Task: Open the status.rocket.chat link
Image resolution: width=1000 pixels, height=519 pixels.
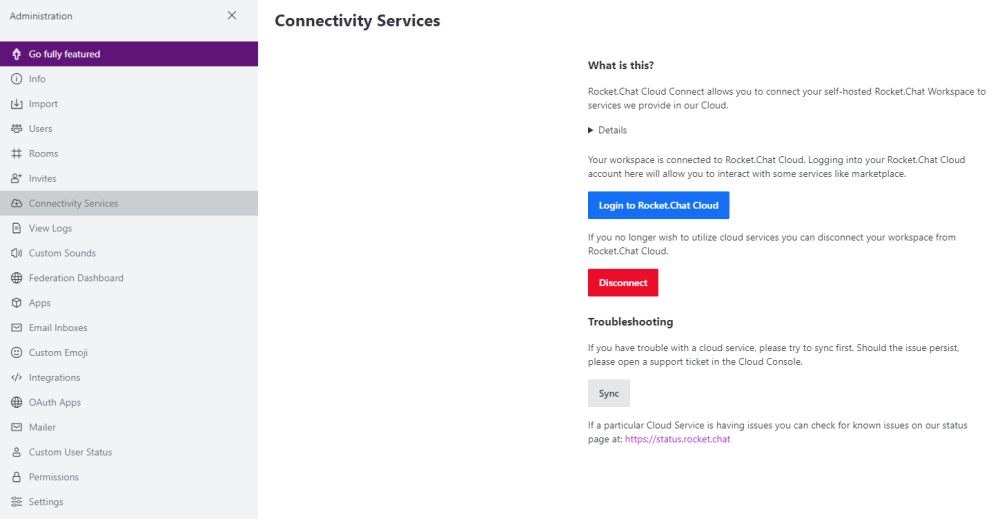Action: coord(677,439)
